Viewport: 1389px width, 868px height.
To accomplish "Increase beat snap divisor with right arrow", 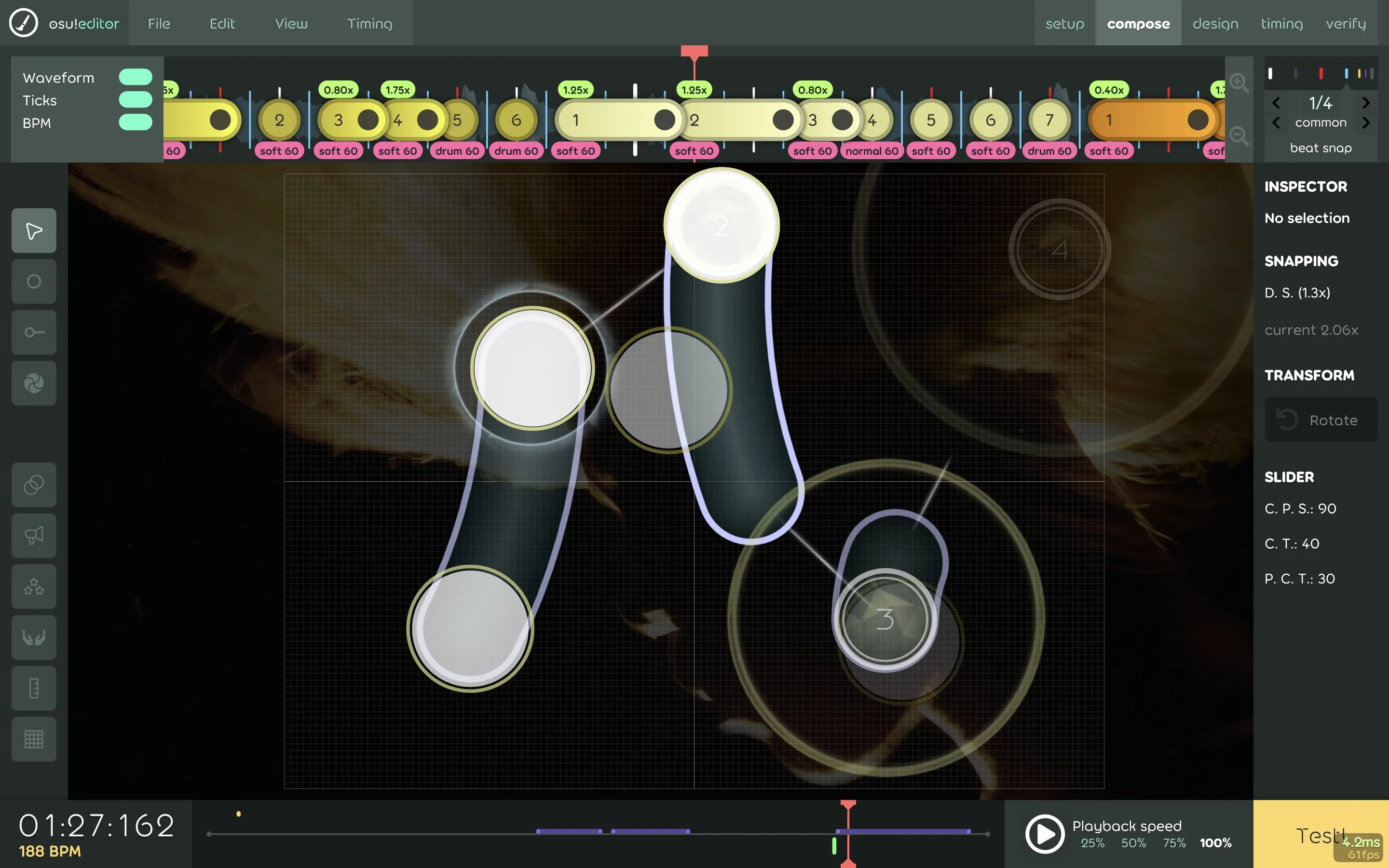I will click(1367, 103).
